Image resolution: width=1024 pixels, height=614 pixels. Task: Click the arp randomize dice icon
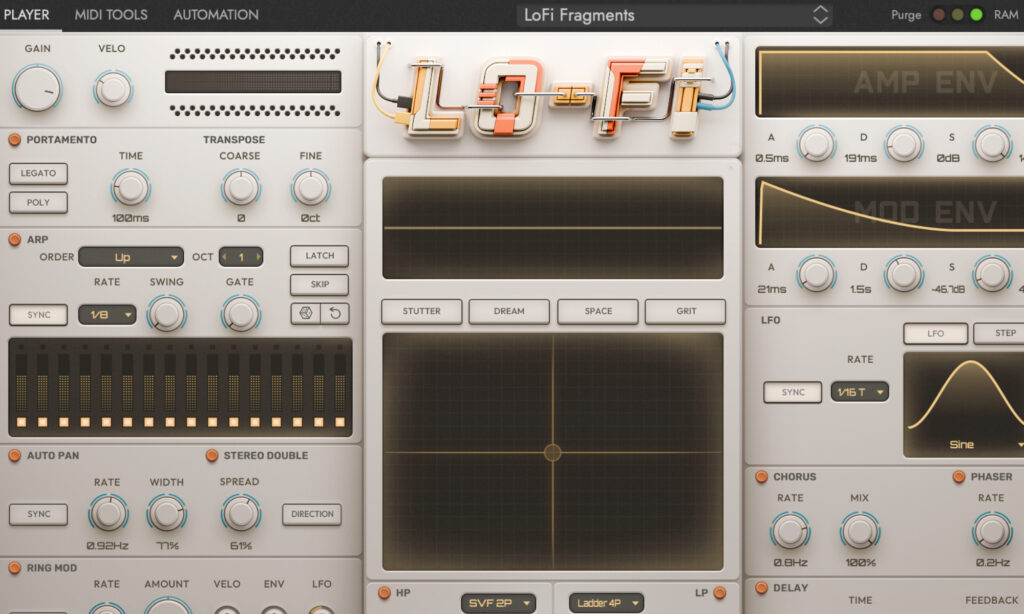(305, 314)
